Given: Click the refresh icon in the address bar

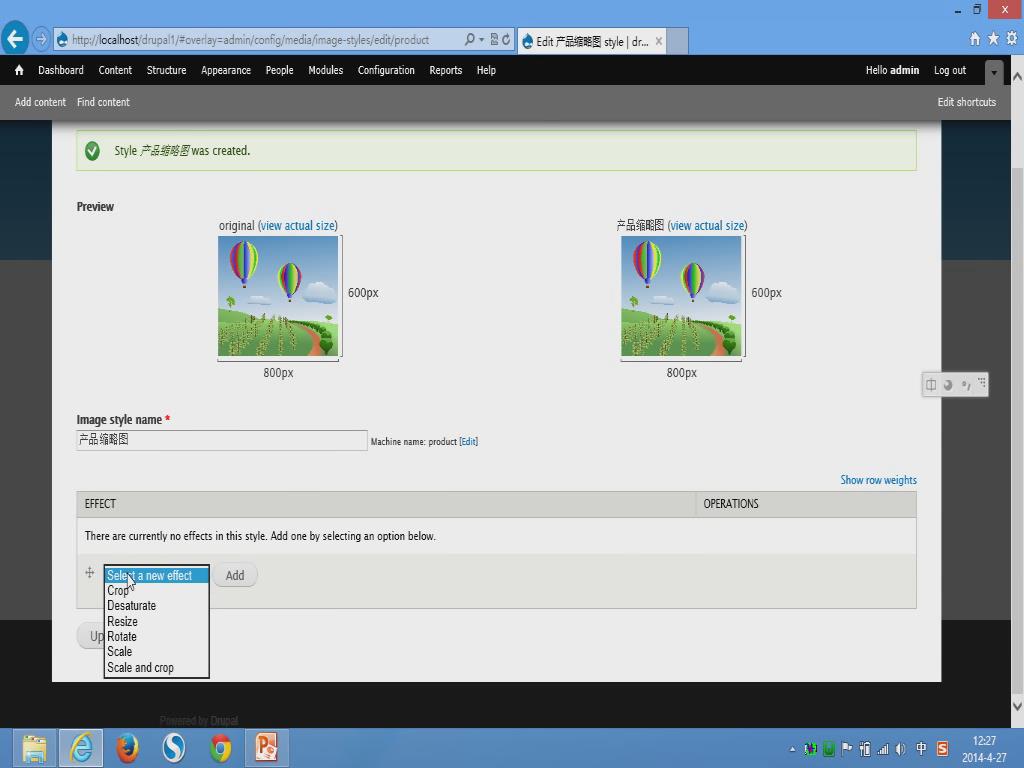Looking at the screenshot, I should click(x=506, y=40).
